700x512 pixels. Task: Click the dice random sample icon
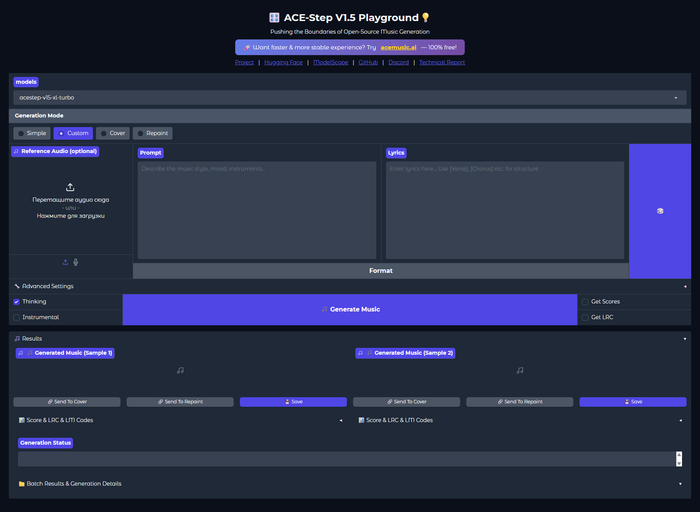(x=660, y=211)
